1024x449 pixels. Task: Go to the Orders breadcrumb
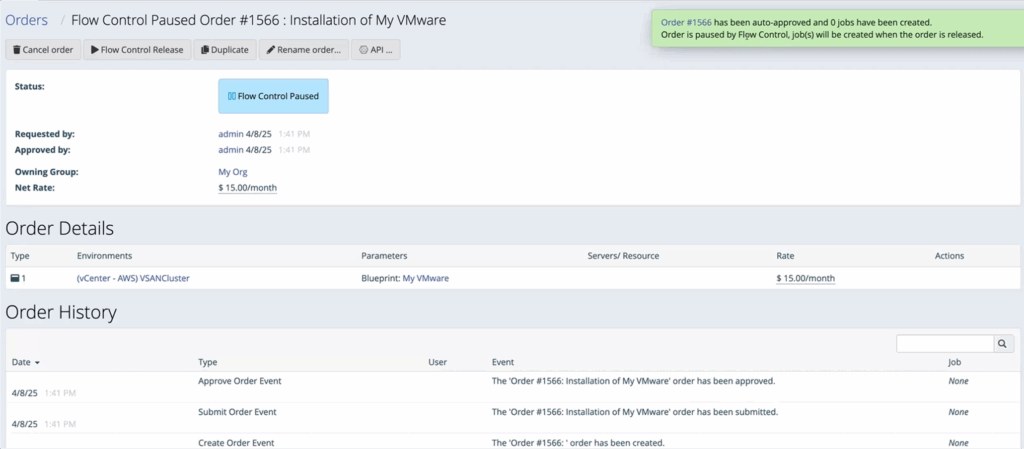click(x=27, y=20)
